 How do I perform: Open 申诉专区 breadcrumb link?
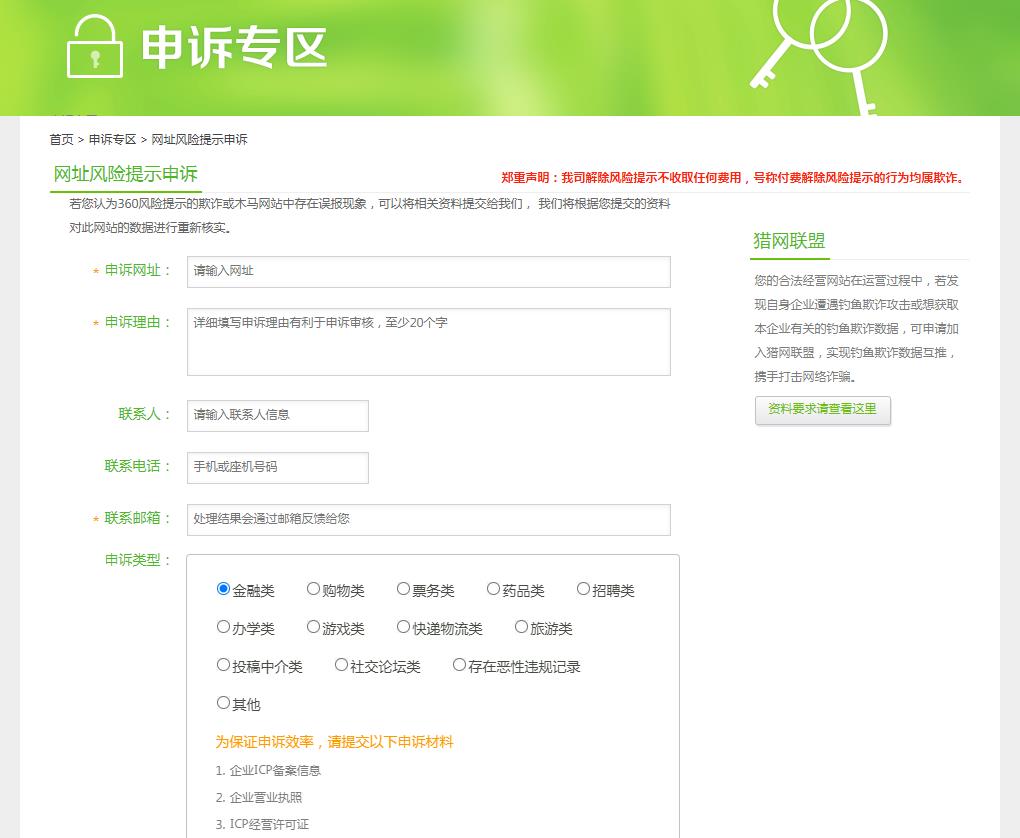(x=112, y=140)
